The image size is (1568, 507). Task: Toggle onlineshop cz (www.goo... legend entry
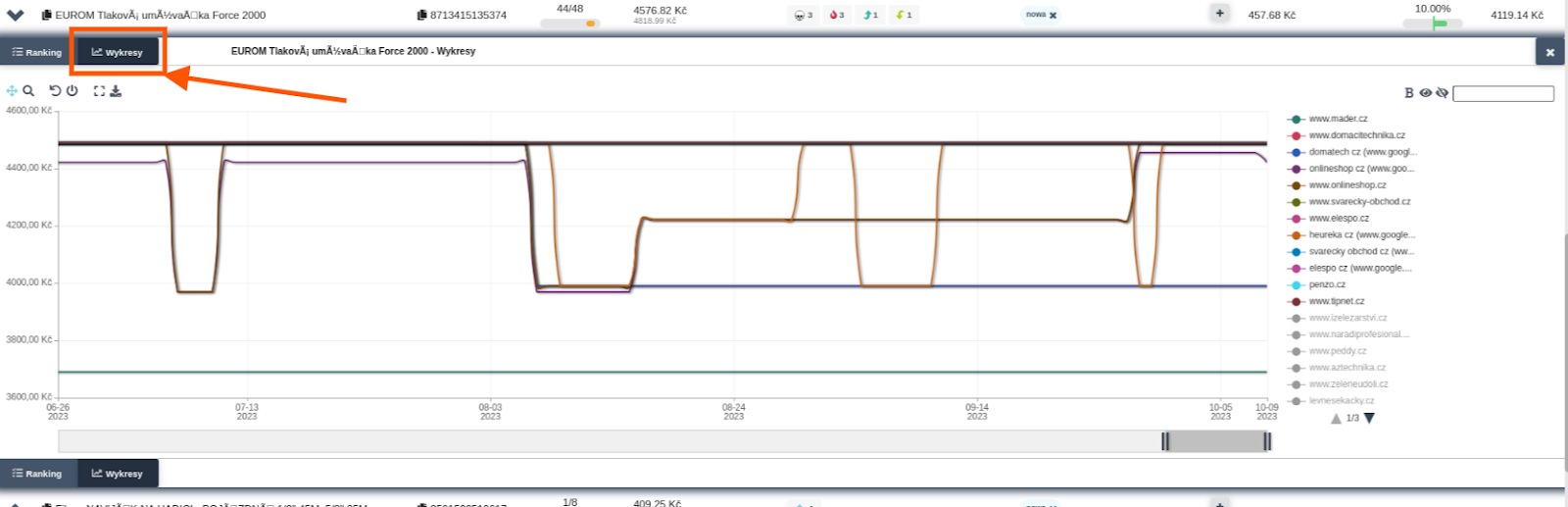pos(1351,169)
